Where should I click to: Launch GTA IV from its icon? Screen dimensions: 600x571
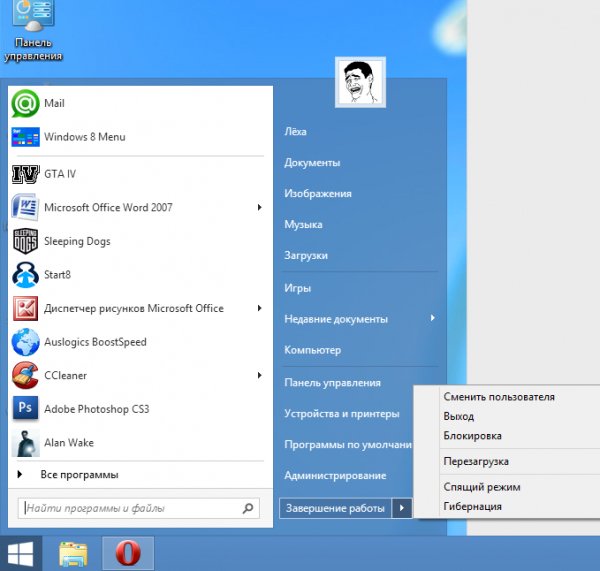click(x=25, y=174)
